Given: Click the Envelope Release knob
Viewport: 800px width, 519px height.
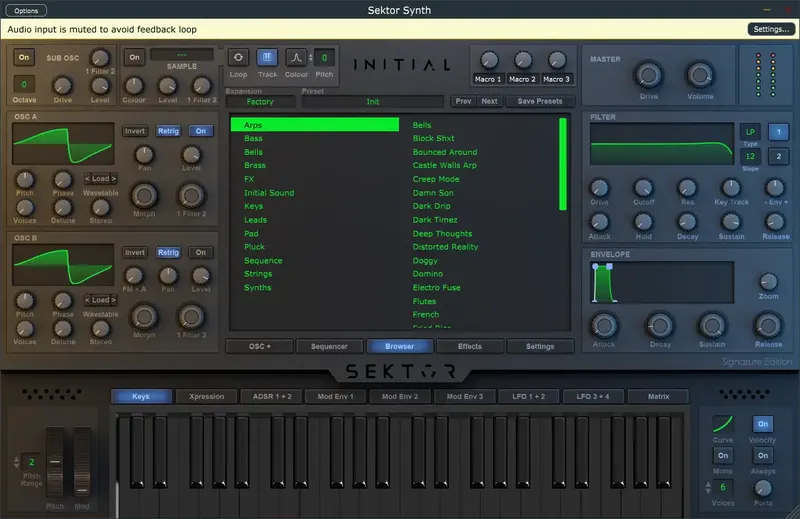Looking at the screenshot, I should [768, 326].
